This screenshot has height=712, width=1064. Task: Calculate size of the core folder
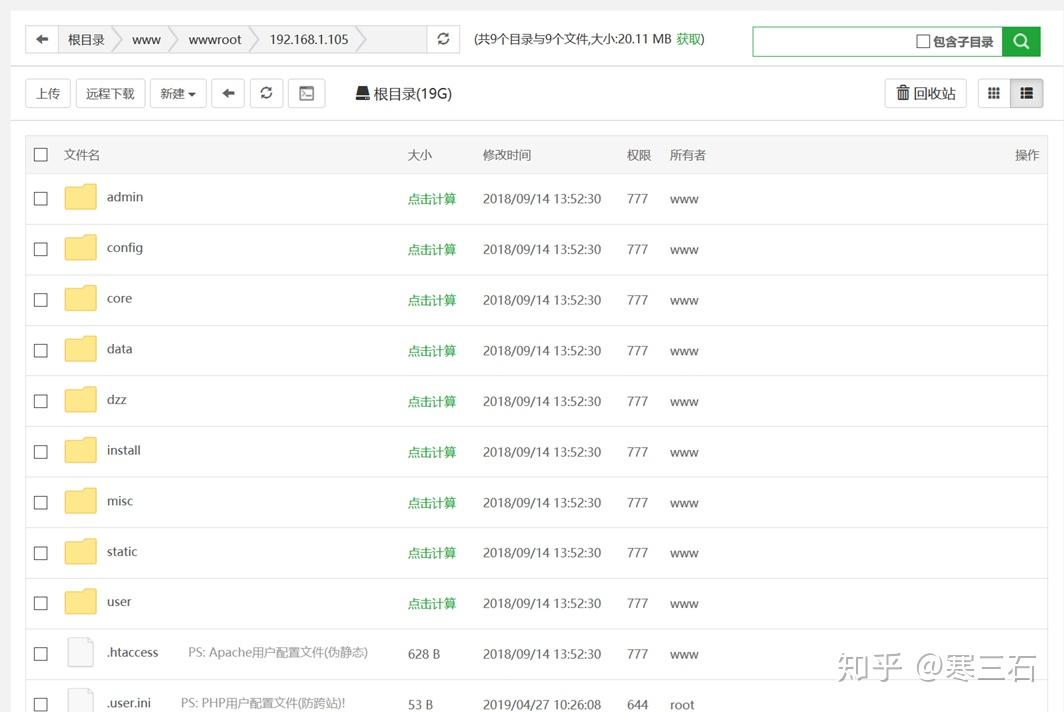click(x=432, y=300)
